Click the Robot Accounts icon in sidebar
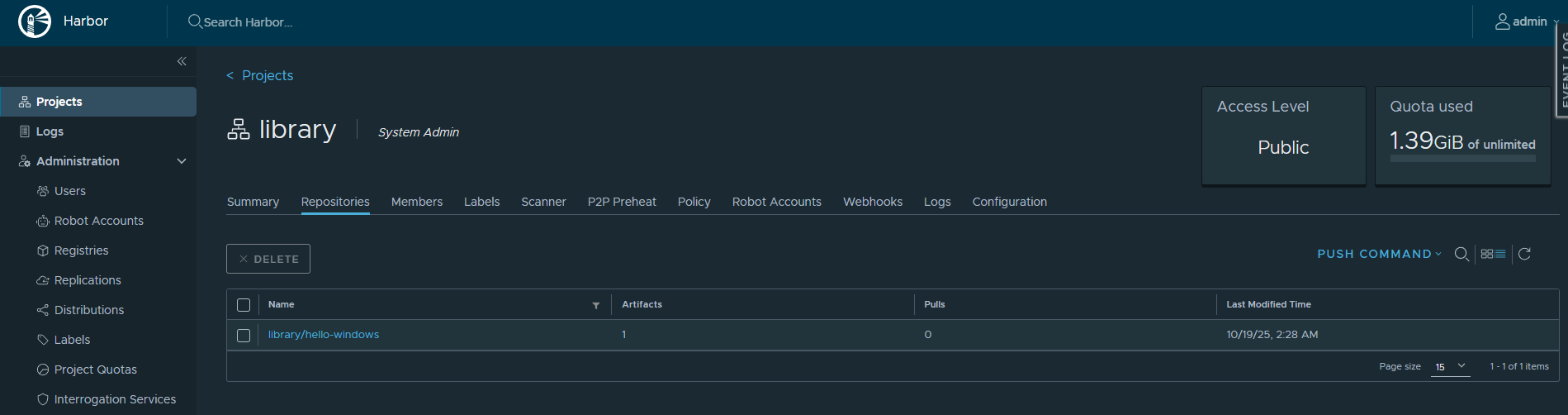This screenshot has height=415, width=1568. pyautogui.click(x=43, y=221)
